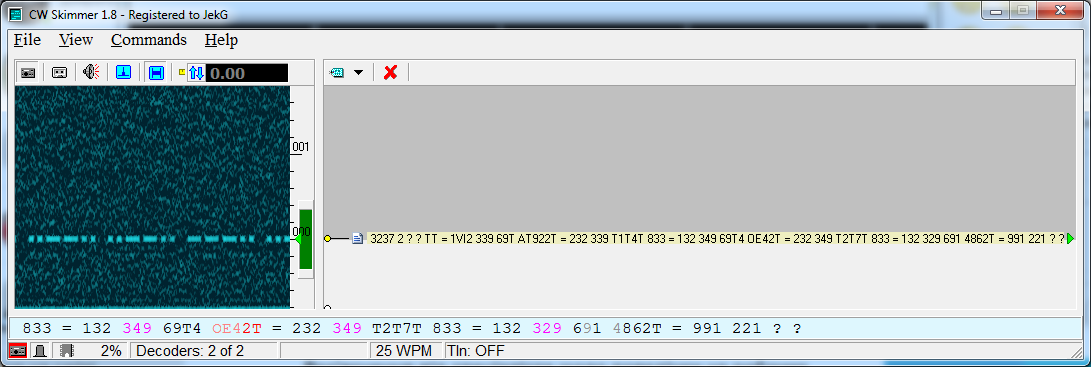Click the green arrow at end of decoded line
Viewport: 1091px width, 367px height.
[x=1070, y=239]
